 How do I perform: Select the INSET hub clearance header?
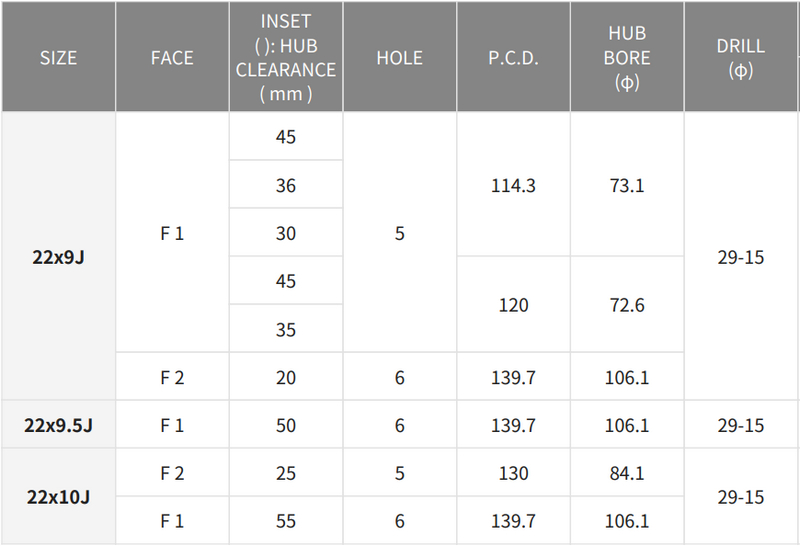click(286, 57)
